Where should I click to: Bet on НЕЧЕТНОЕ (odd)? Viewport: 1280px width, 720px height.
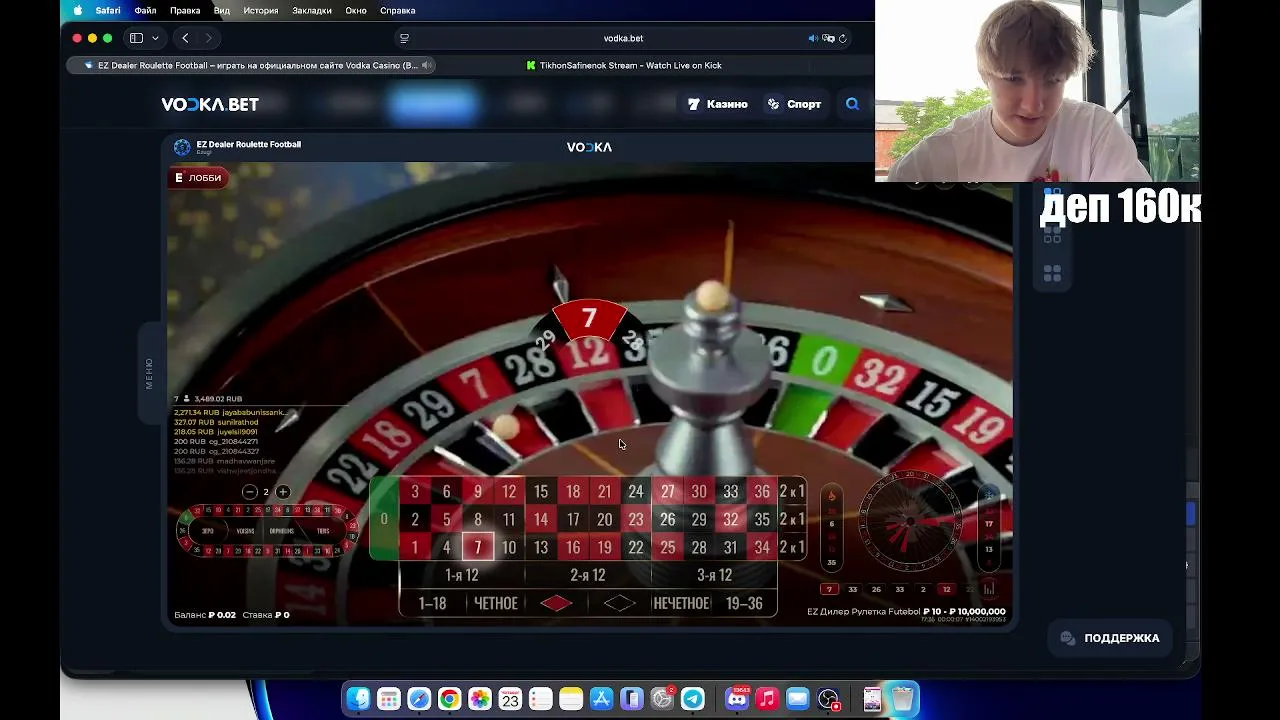coord(681,603)
